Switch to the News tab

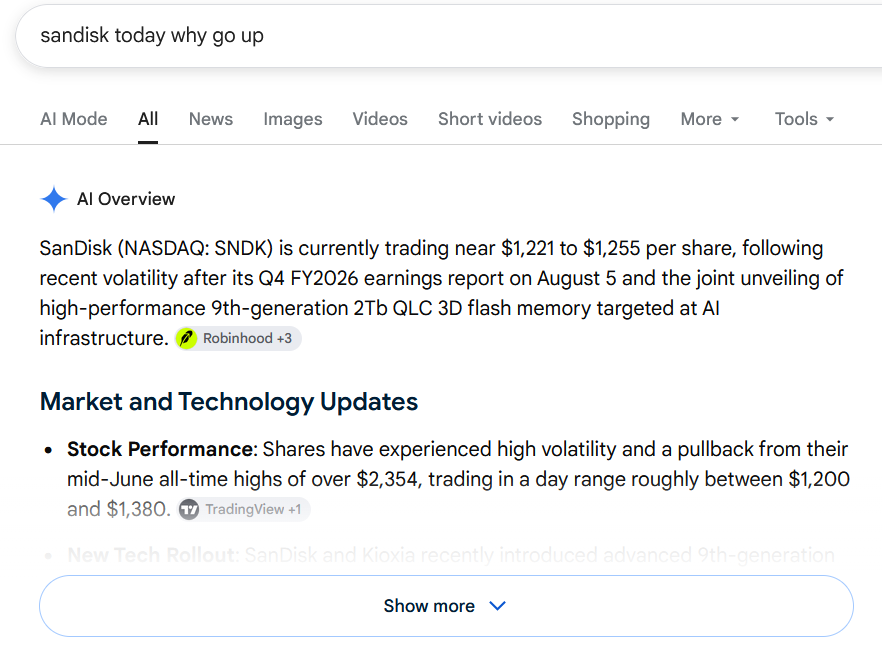pyautogui.click(x=211, y=119)
